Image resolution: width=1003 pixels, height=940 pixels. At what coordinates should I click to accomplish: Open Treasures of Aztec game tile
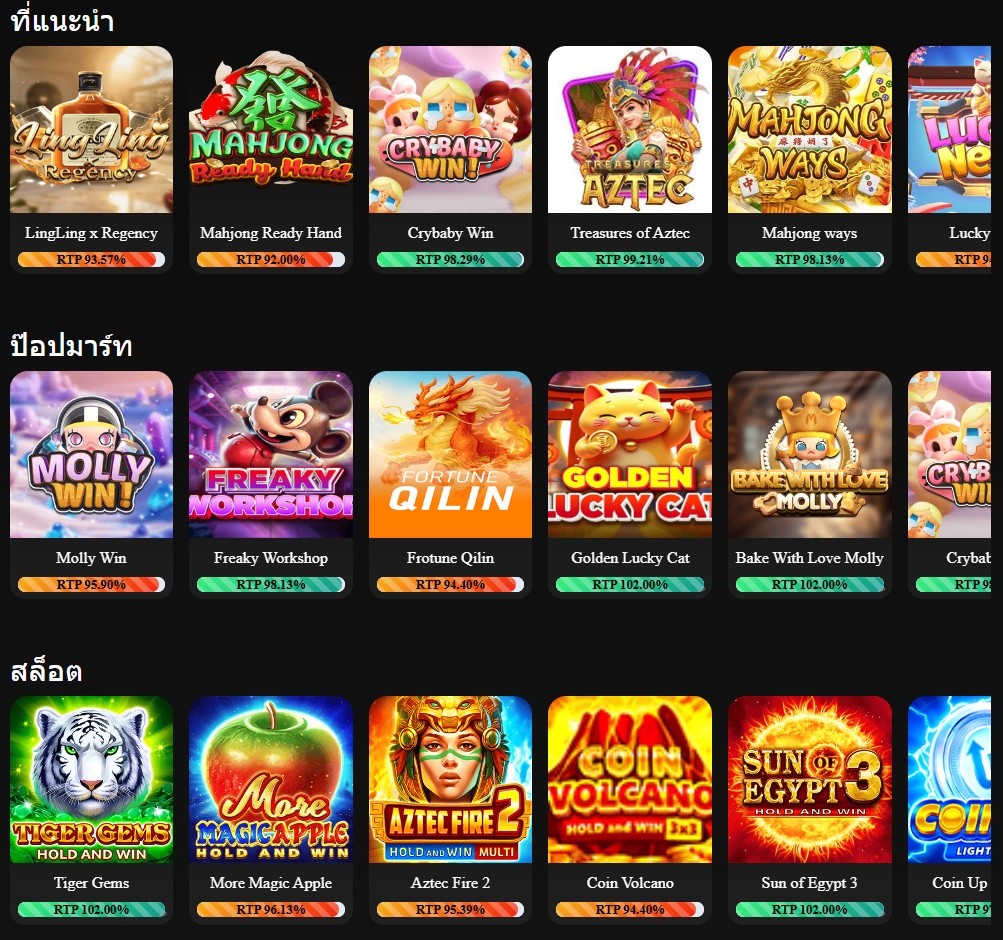[x=630, y=129]
